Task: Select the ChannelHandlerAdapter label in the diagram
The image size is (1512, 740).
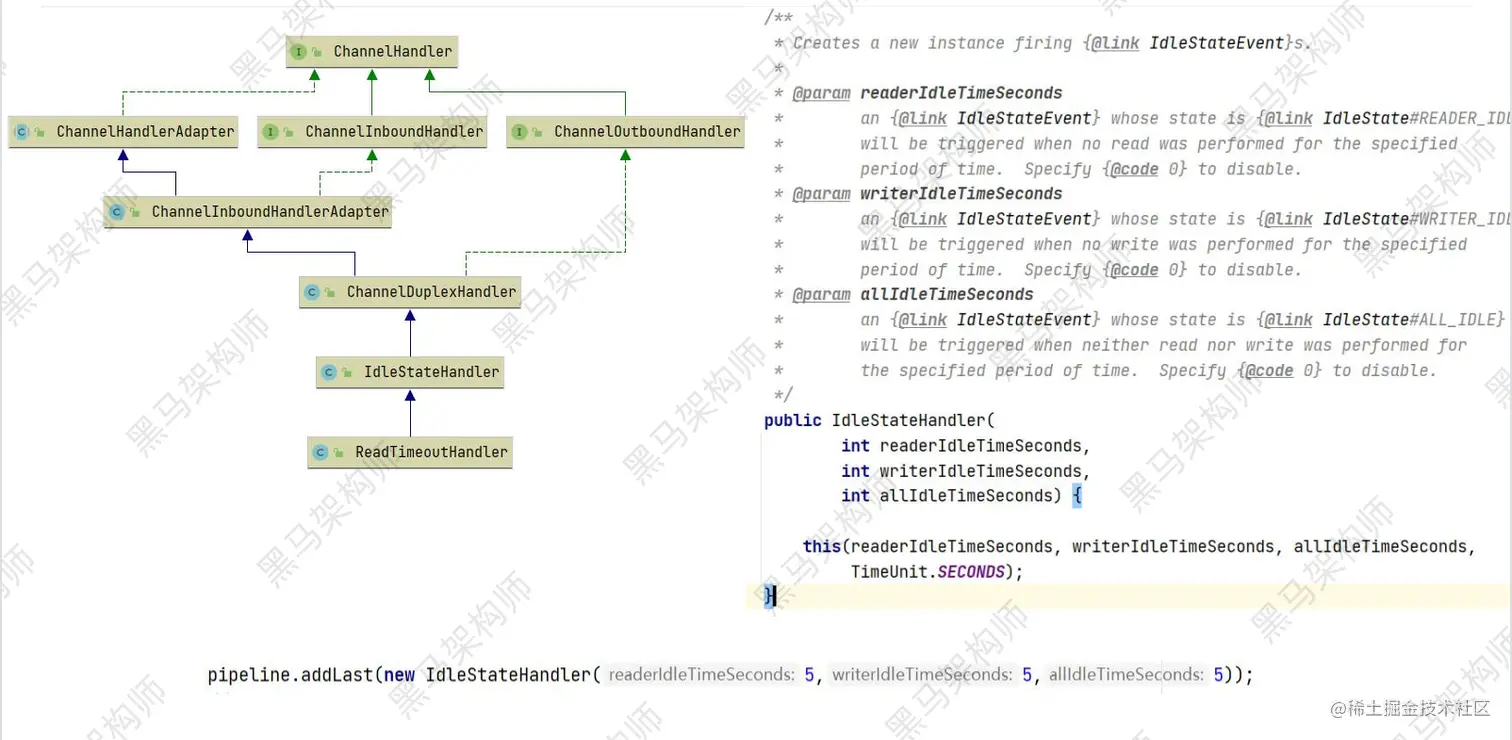Action: tap(145, 131)
